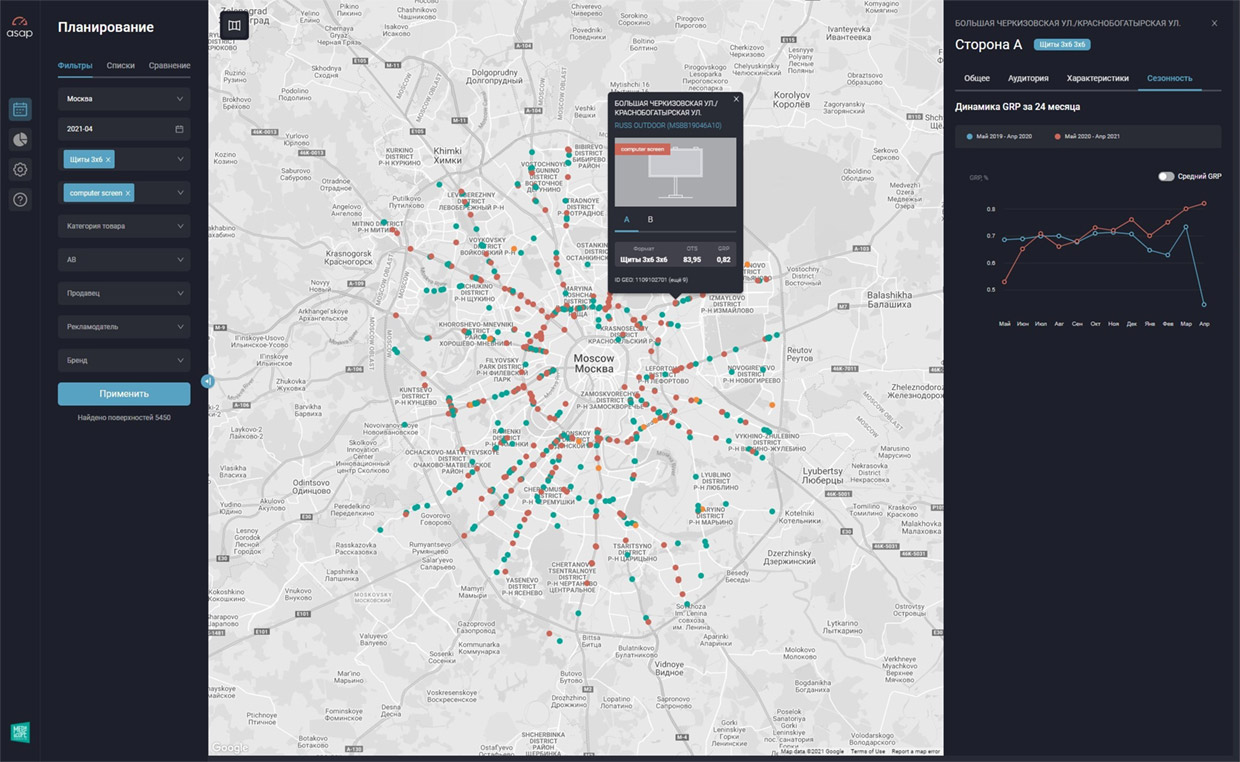Remove the 'computer screen' filter tag
1240x762 pixels.
(128, 193)
